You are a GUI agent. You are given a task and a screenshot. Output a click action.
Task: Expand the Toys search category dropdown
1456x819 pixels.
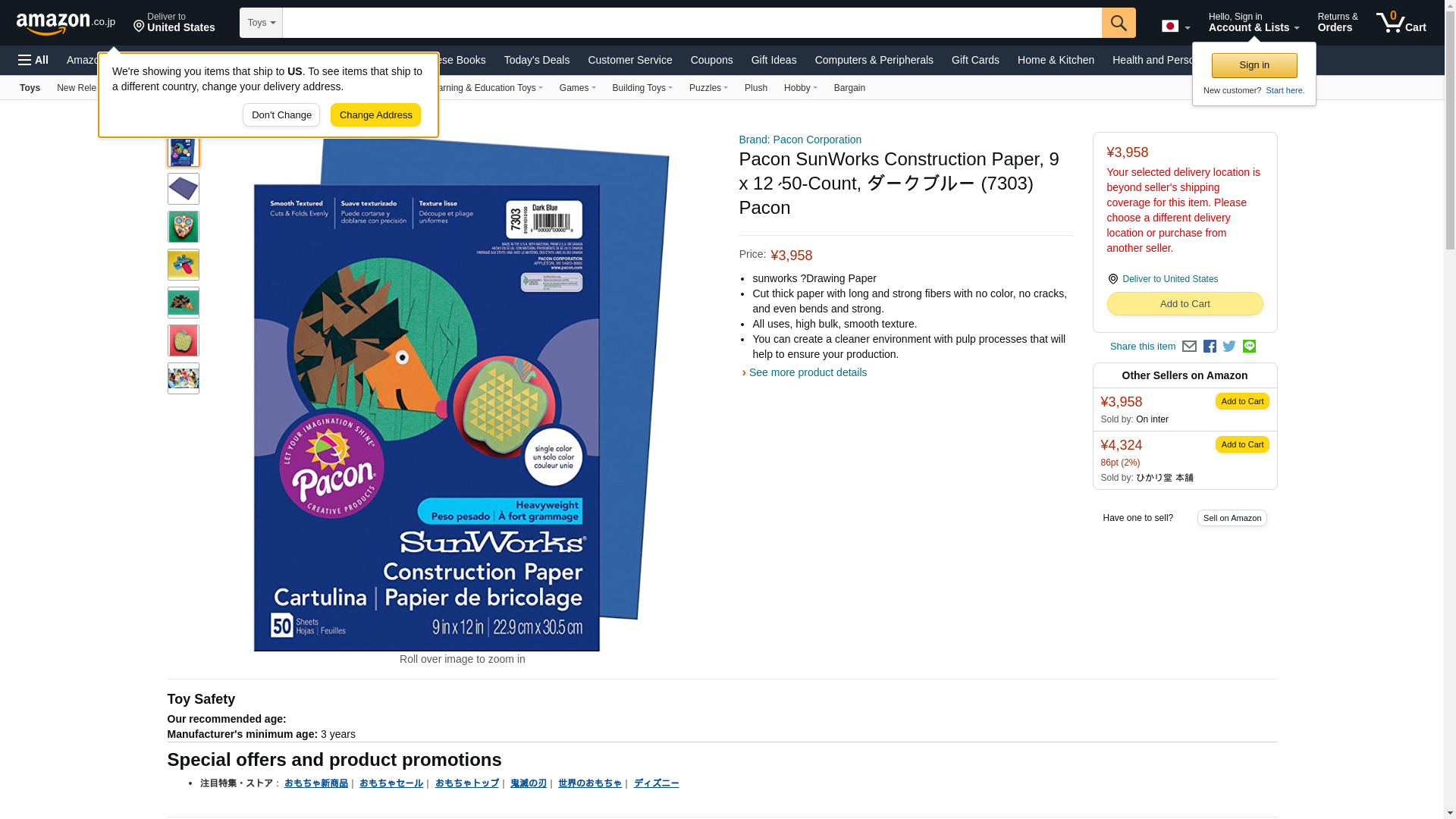[261, 23]
